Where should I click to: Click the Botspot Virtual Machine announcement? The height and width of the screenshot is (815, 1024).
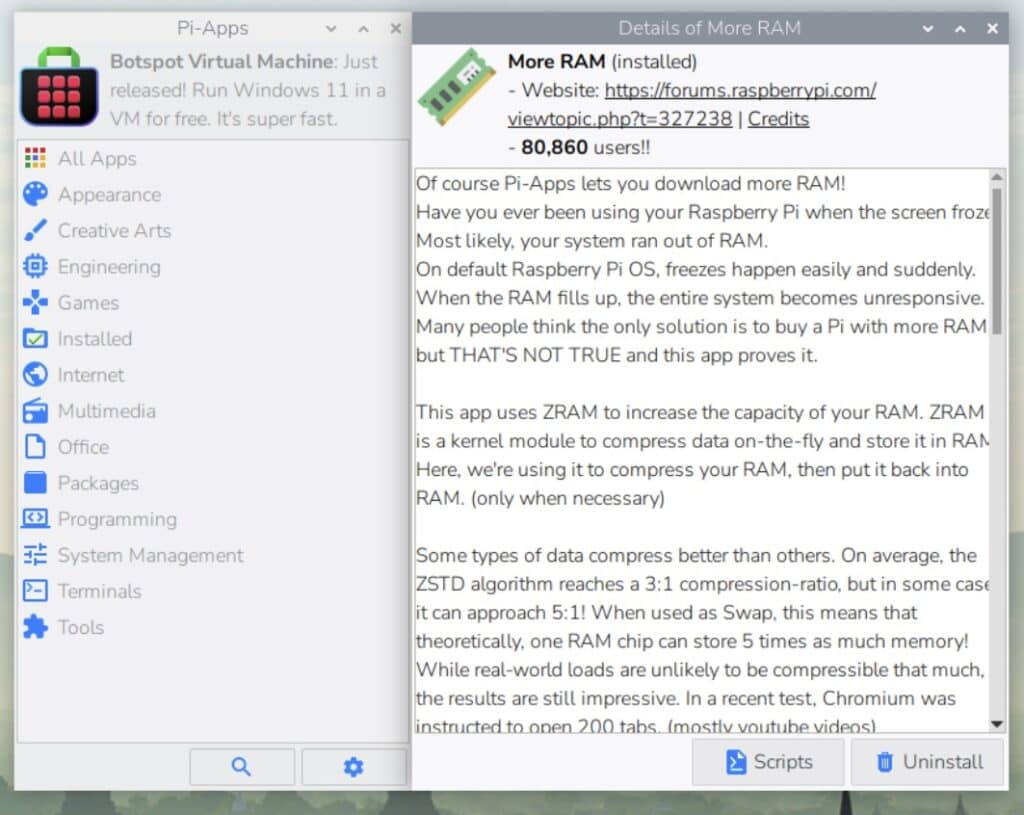pyautogui.click(x=245, y=90)
